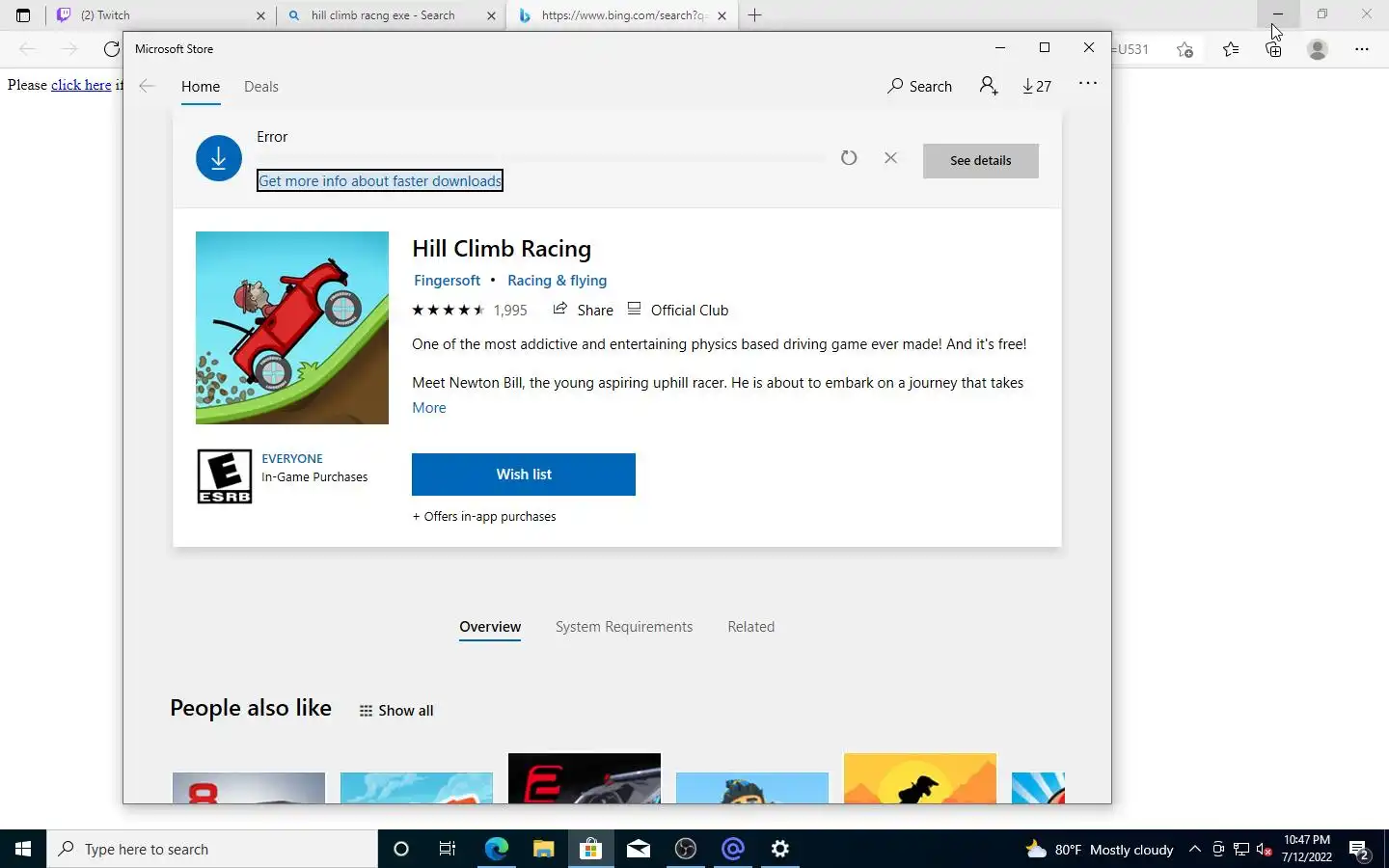Image resolution: width=1389 pixels, height=868 pixels.
Task: Open the Mail app from the taskbar
Action: (639, 849)
